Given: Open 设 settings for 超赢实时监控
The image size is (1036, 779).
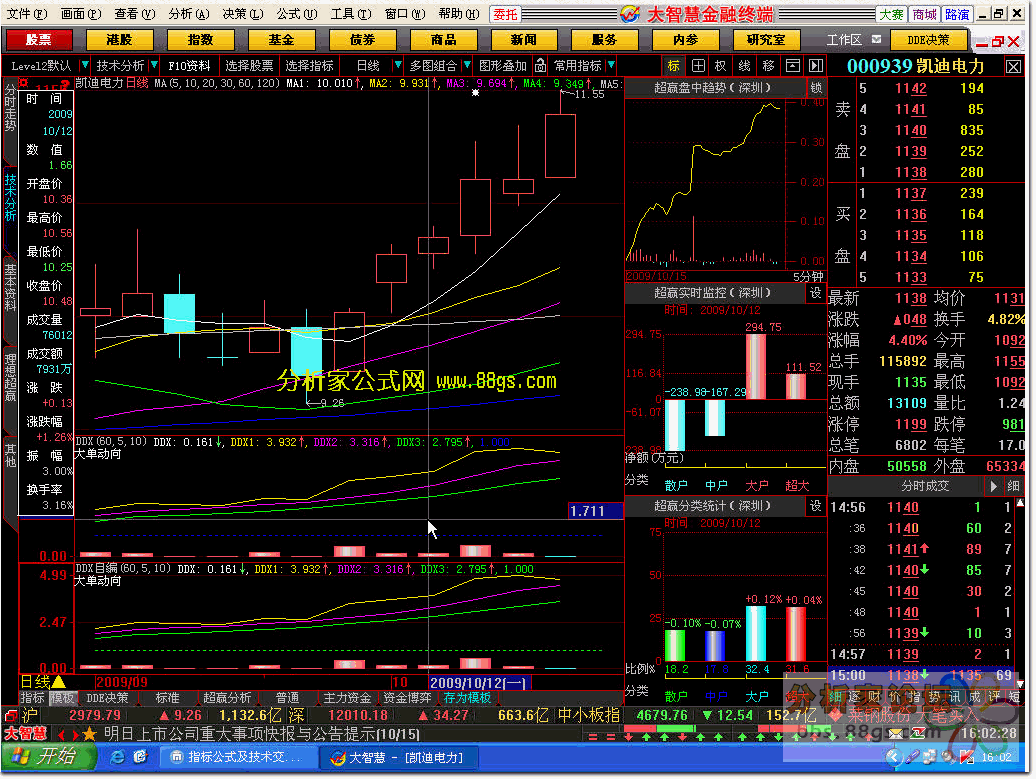Looking at the screenshot, I should [x=816, y=293].
